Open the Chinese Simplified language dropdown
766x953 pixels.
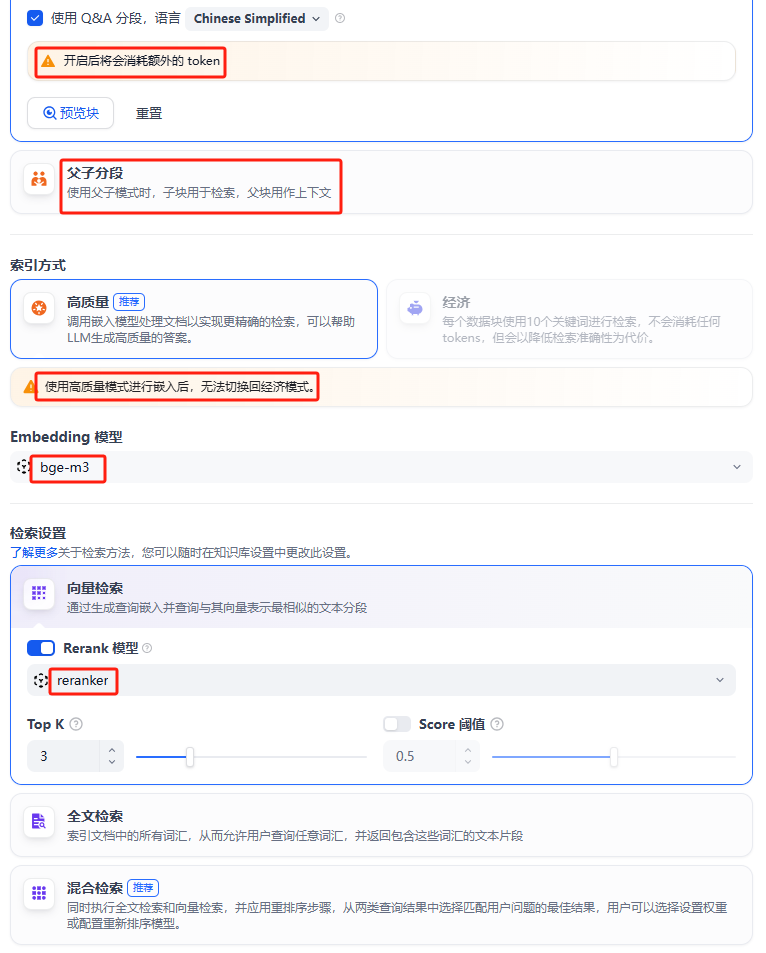257,19
